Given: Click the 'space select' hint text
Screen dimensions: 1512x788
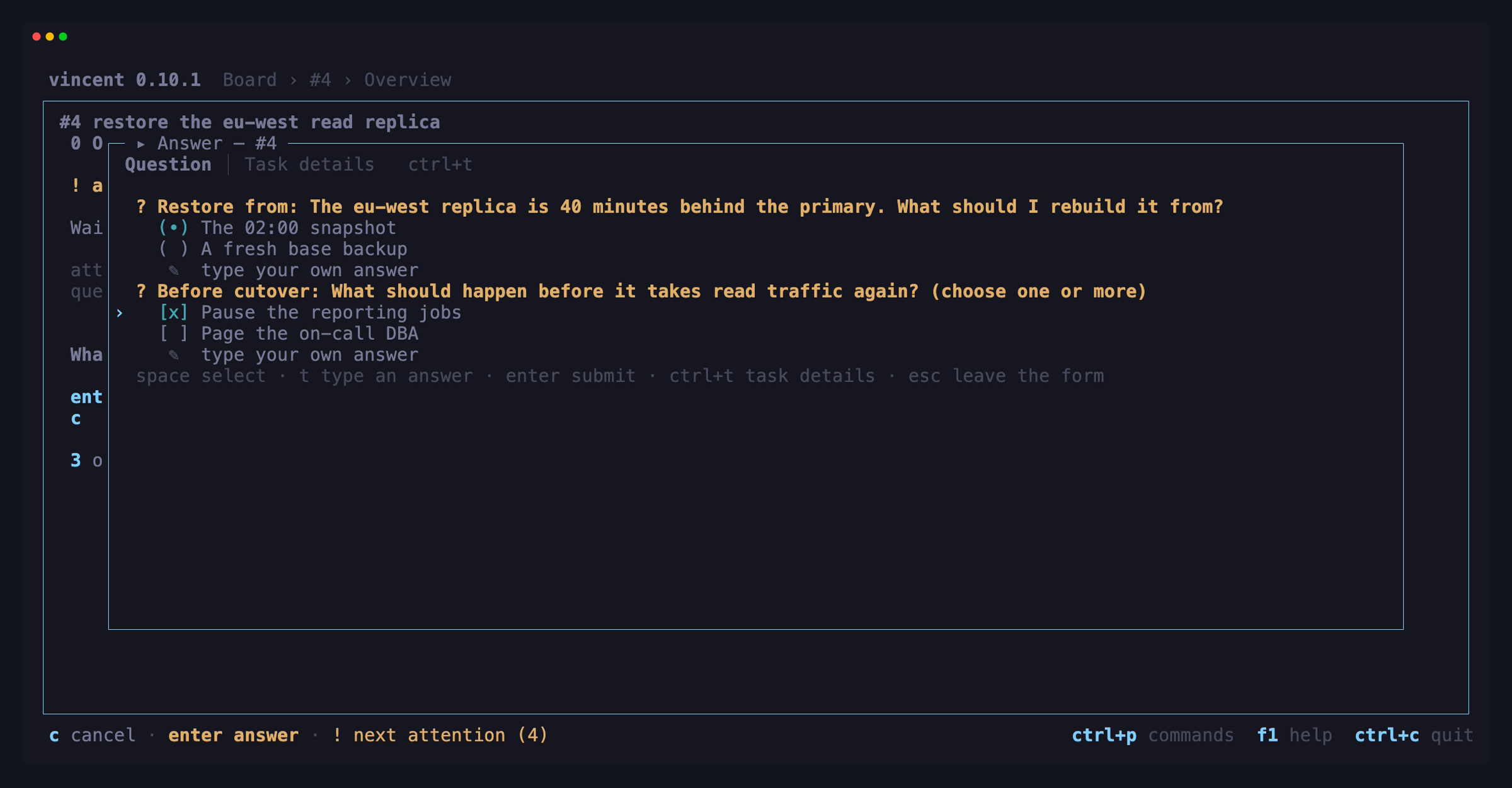Looking at the screenshot, I should coord(201,376).
